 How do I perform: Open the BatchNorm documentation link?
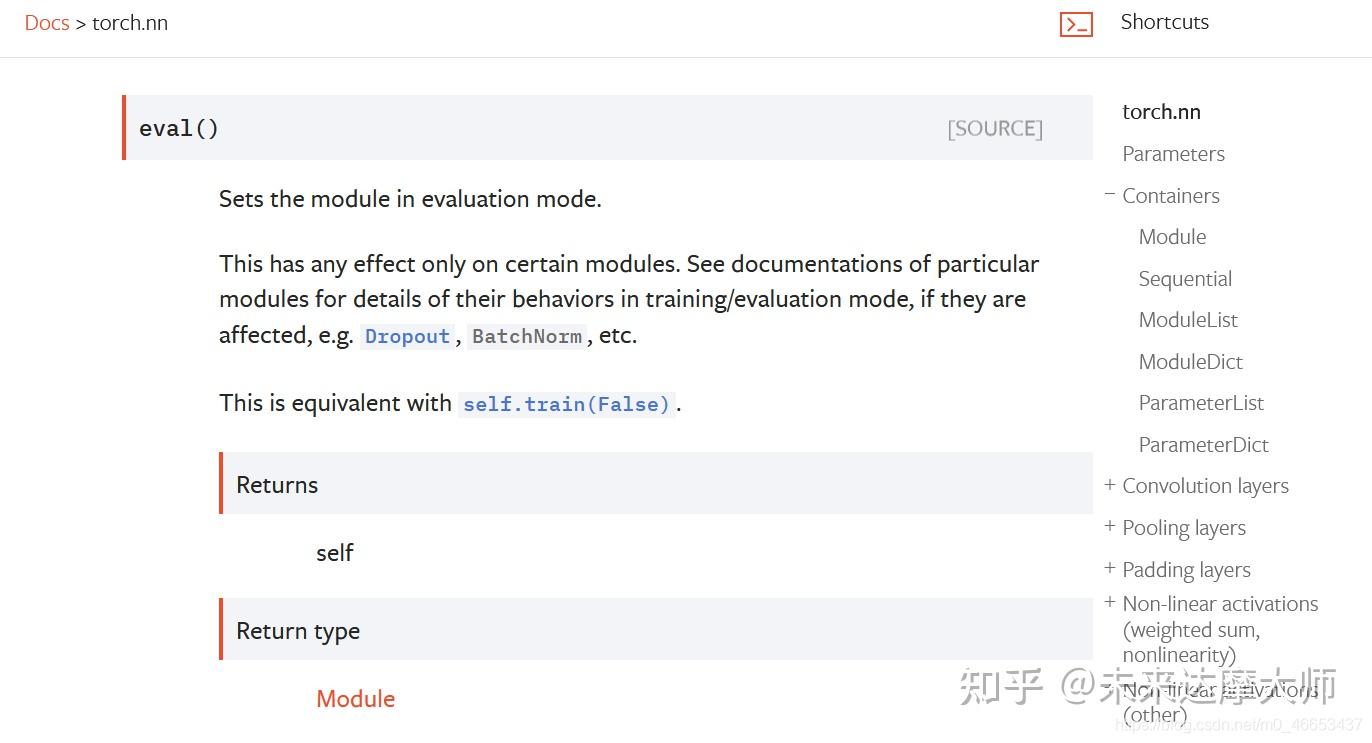(x=525, y=336)
